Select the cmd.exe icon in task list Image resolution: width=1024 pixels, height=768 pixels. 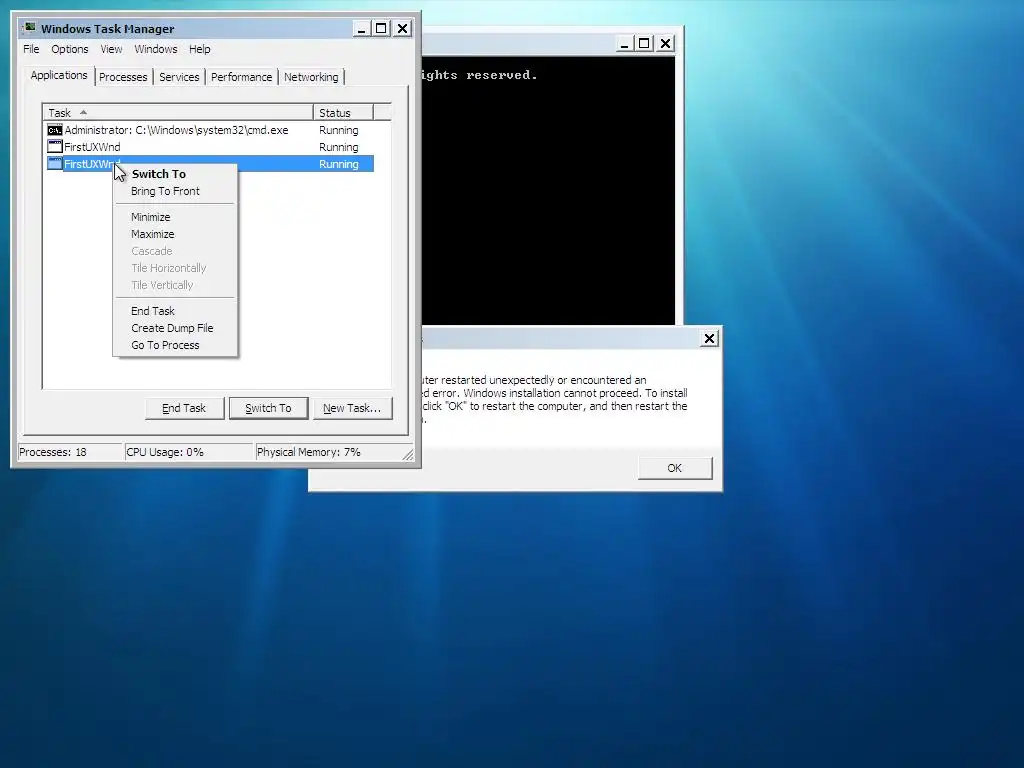point(55,130)
